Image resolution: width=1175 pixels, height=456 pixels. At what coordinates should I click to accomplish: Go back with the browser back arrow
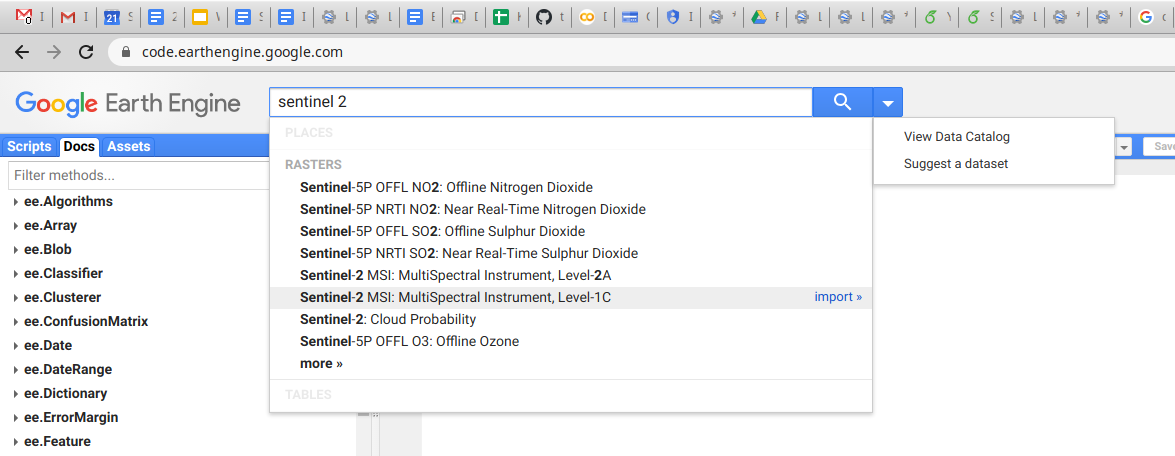point(22,52)
